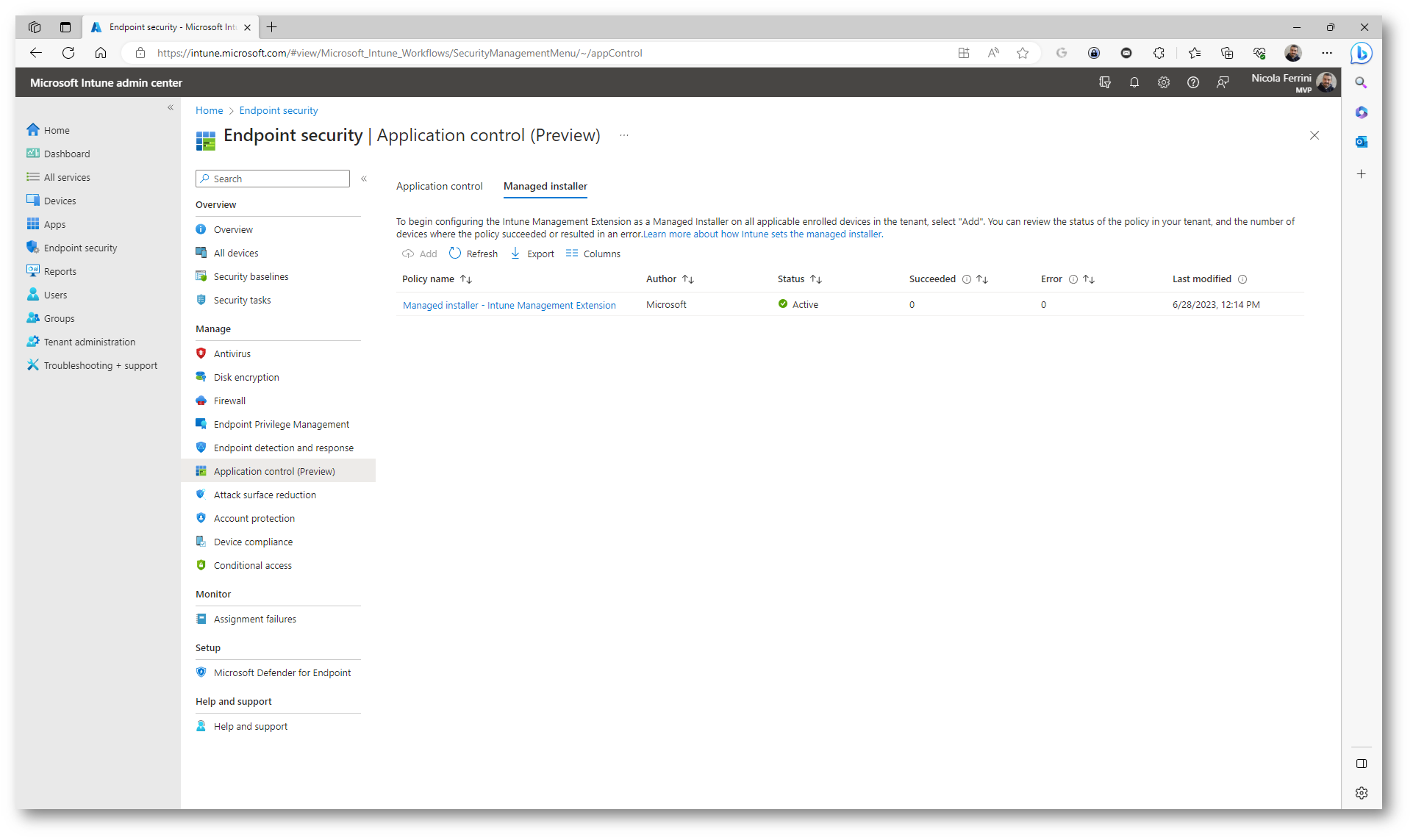Show info for Last modified column

pyautogui.click(x=1242, y=279)
